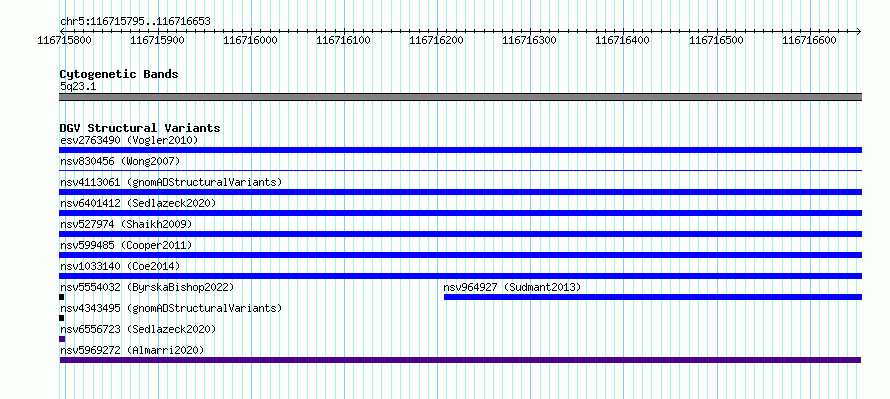Screen dimensions: 890x399
Task: Click the chr5:116715795..116716653 region label
Action: [135, 22]
